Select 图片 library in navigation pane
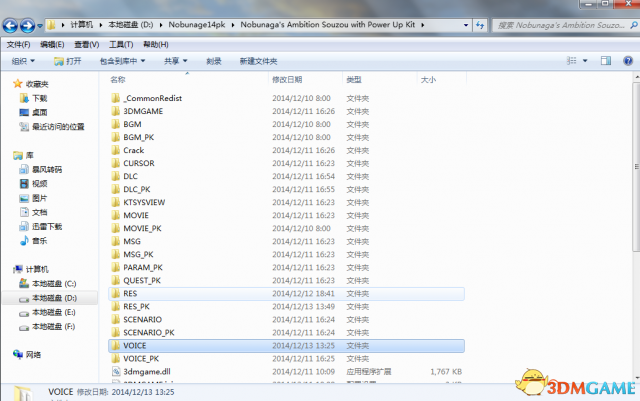This screenshot has width=640, height=401. (40, 198)
